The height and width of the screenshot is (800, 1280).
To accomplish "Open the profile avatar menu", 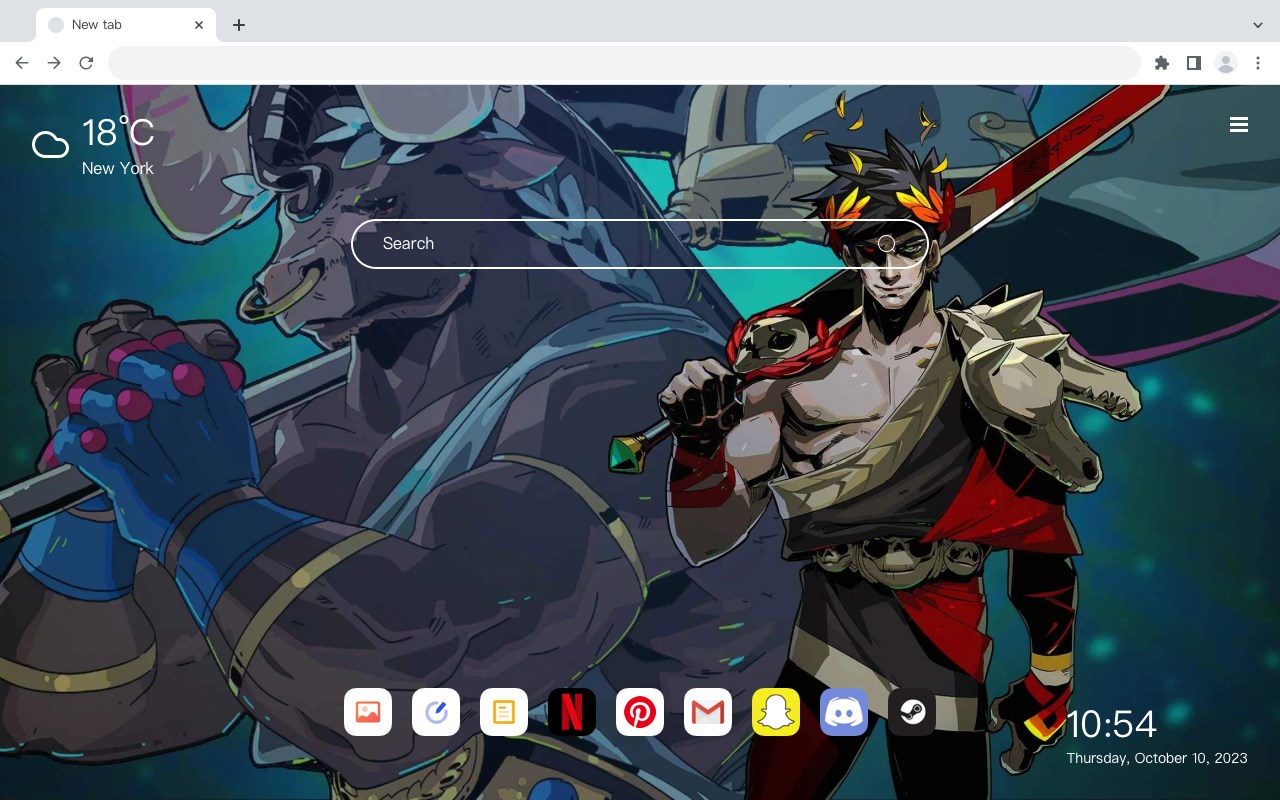I will (1226, 63).
